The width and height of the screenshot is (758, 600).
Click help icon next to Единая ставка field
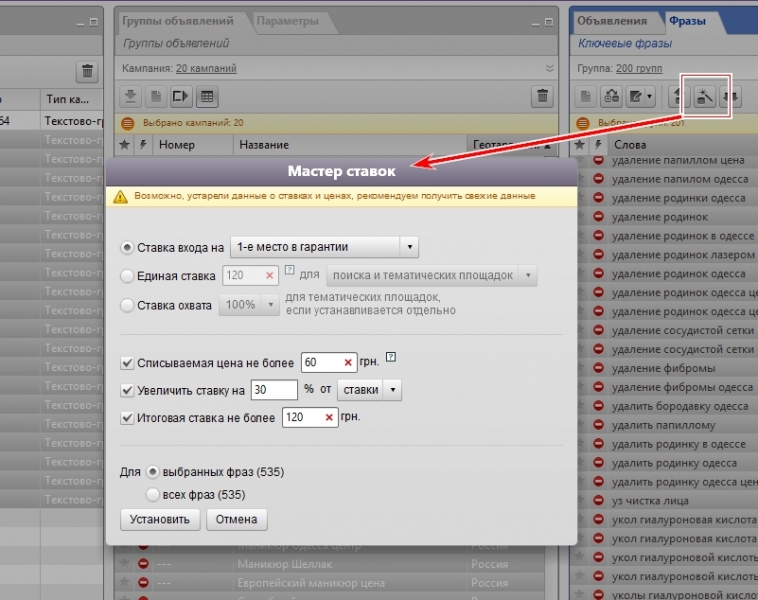pyautogui.click(x=289, y=270)
